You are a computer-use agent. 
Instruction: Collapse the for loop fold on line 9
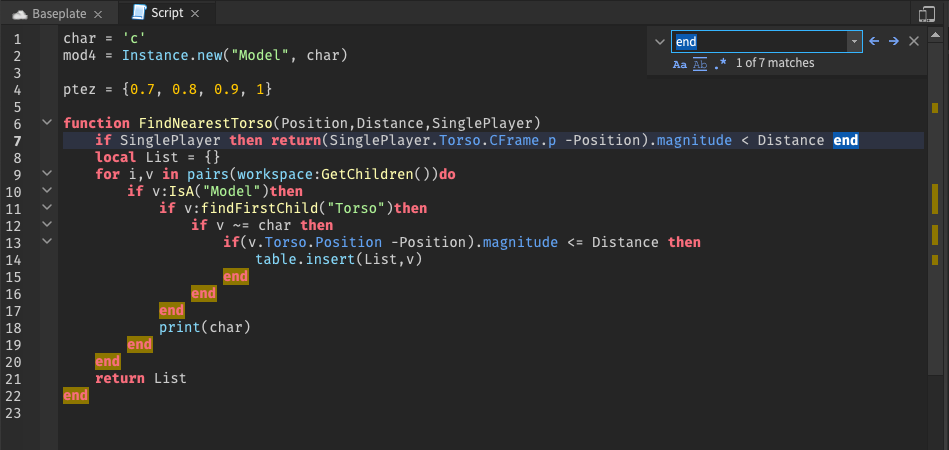(x=47, y=173)
